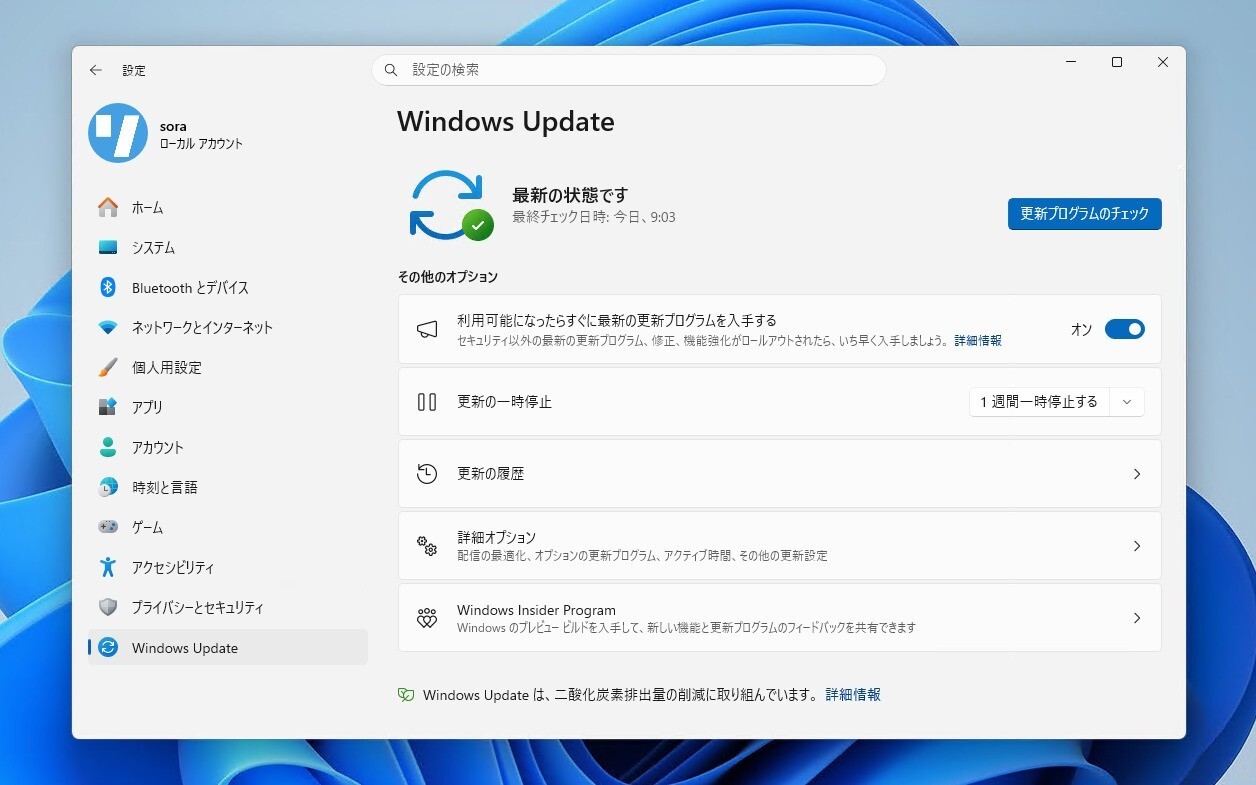The image size is (1256, 785).
Task: Click the Windows Insider Program hearts icon
Action: click(427, 618)
